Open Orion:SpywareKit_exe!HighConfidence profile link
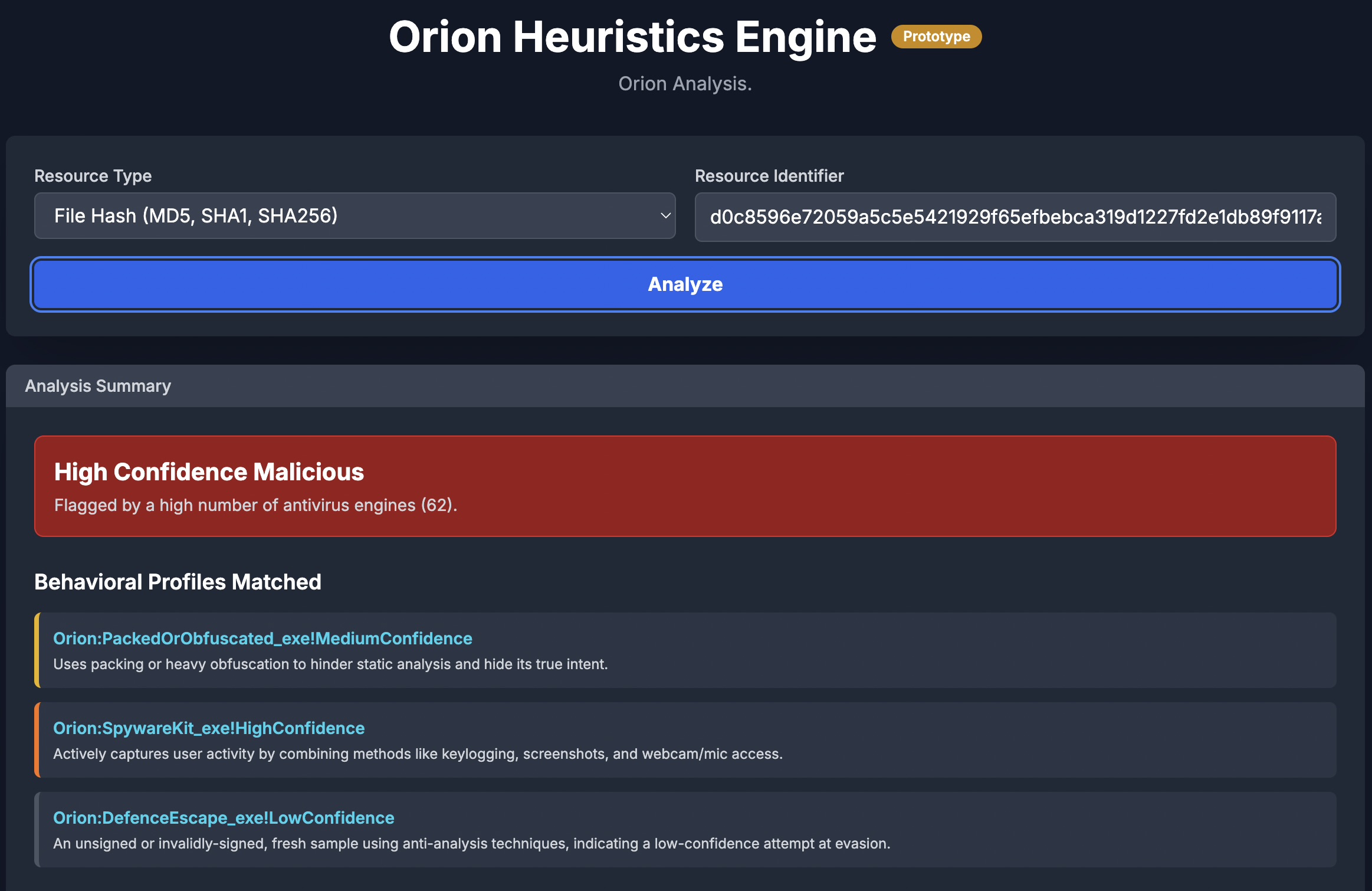Image resolution: width=1372 pixels, height=891 pixels. point(209,728)
